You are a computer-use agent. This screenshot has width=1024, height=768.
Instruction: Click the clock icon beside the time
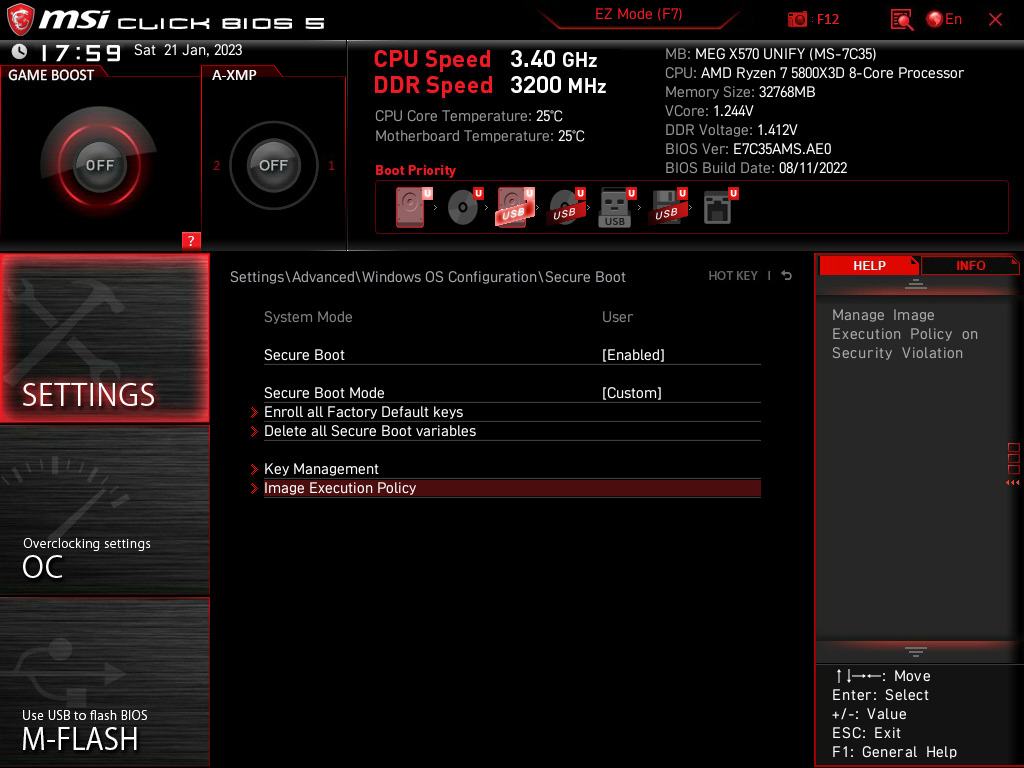click(x=20, y=51)
